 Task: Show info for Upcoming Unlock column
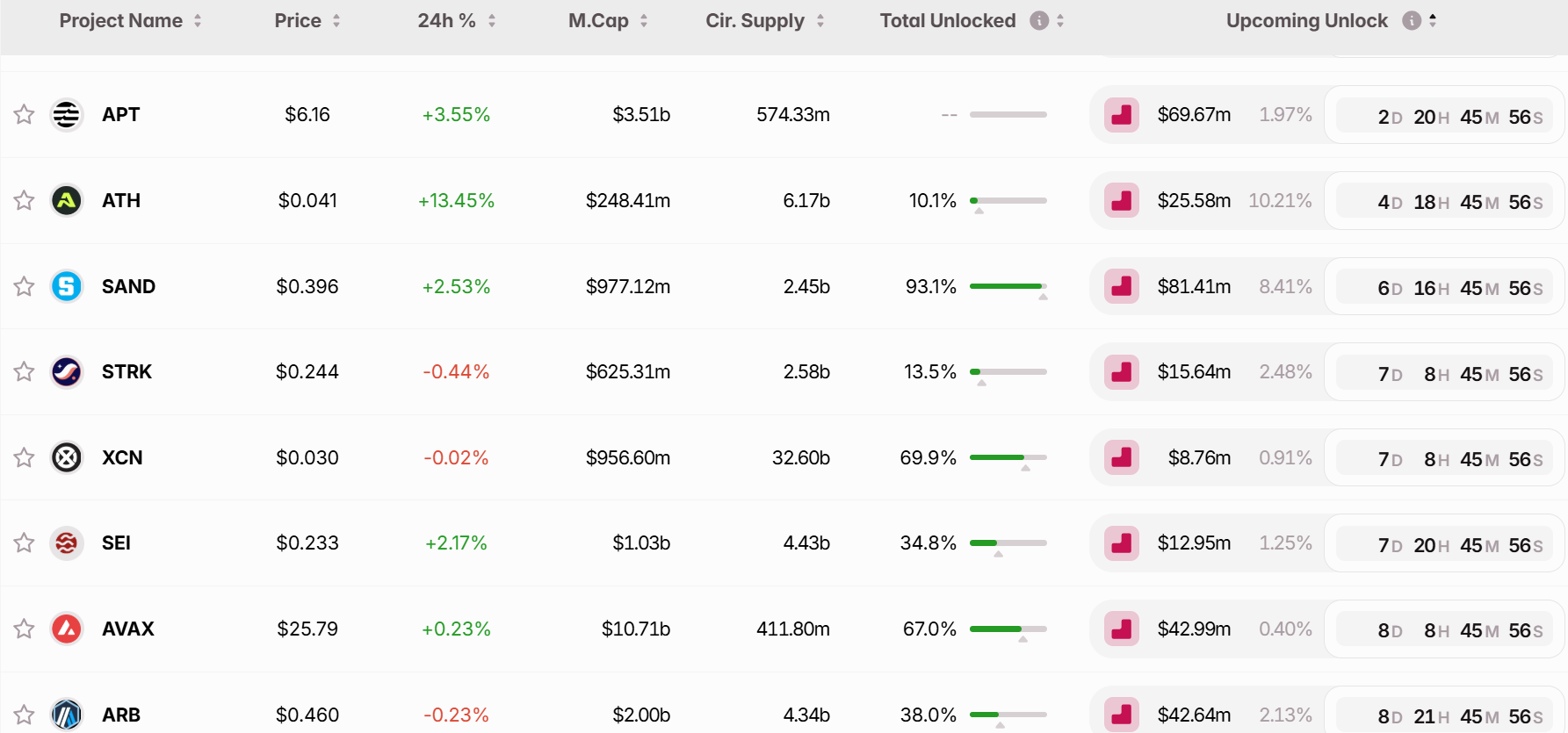1412,20
